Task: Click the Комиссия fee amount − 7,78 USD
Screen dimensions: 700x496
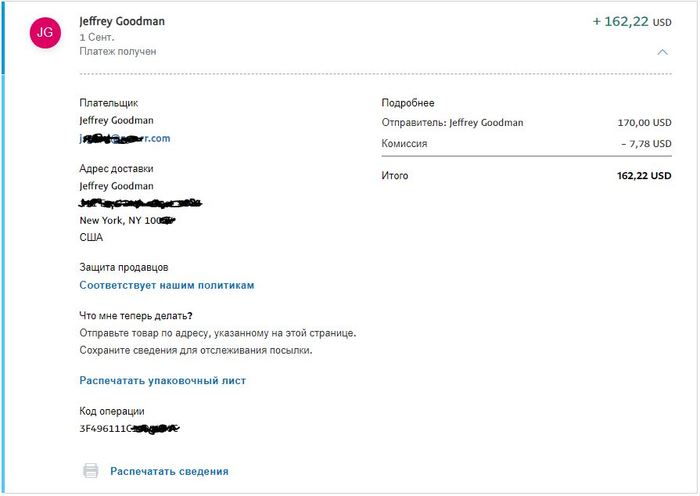Action: point(646,144)
